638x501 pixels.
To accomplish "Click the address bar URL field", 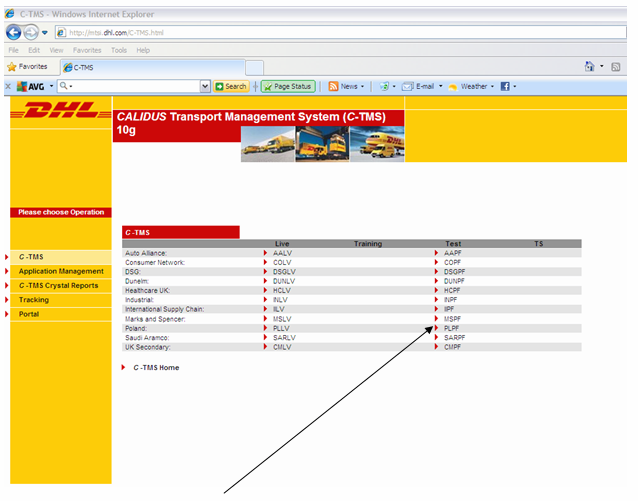I will (x=341, y=33).
